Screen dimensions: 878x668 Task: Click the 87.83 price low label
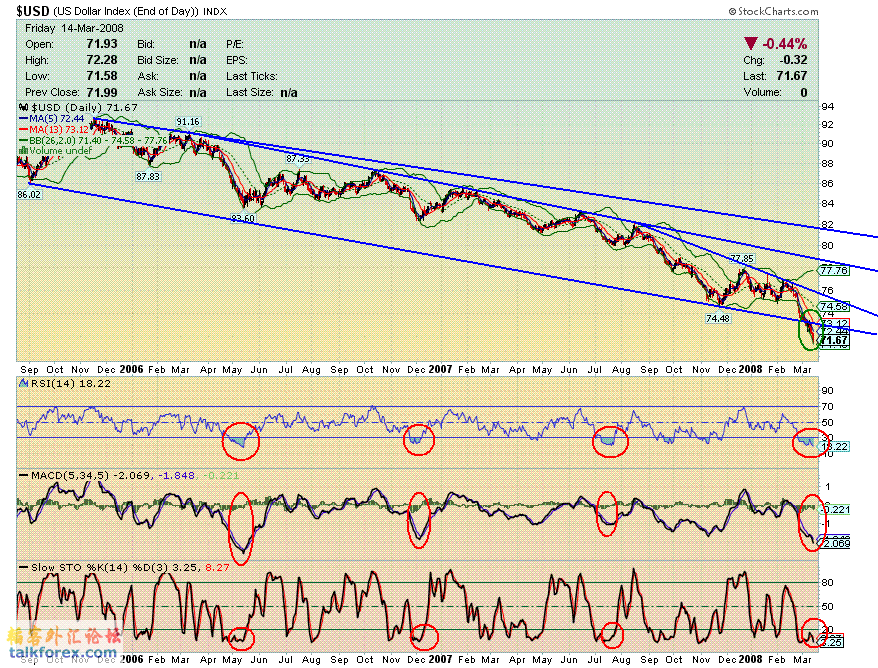point(148,176)
